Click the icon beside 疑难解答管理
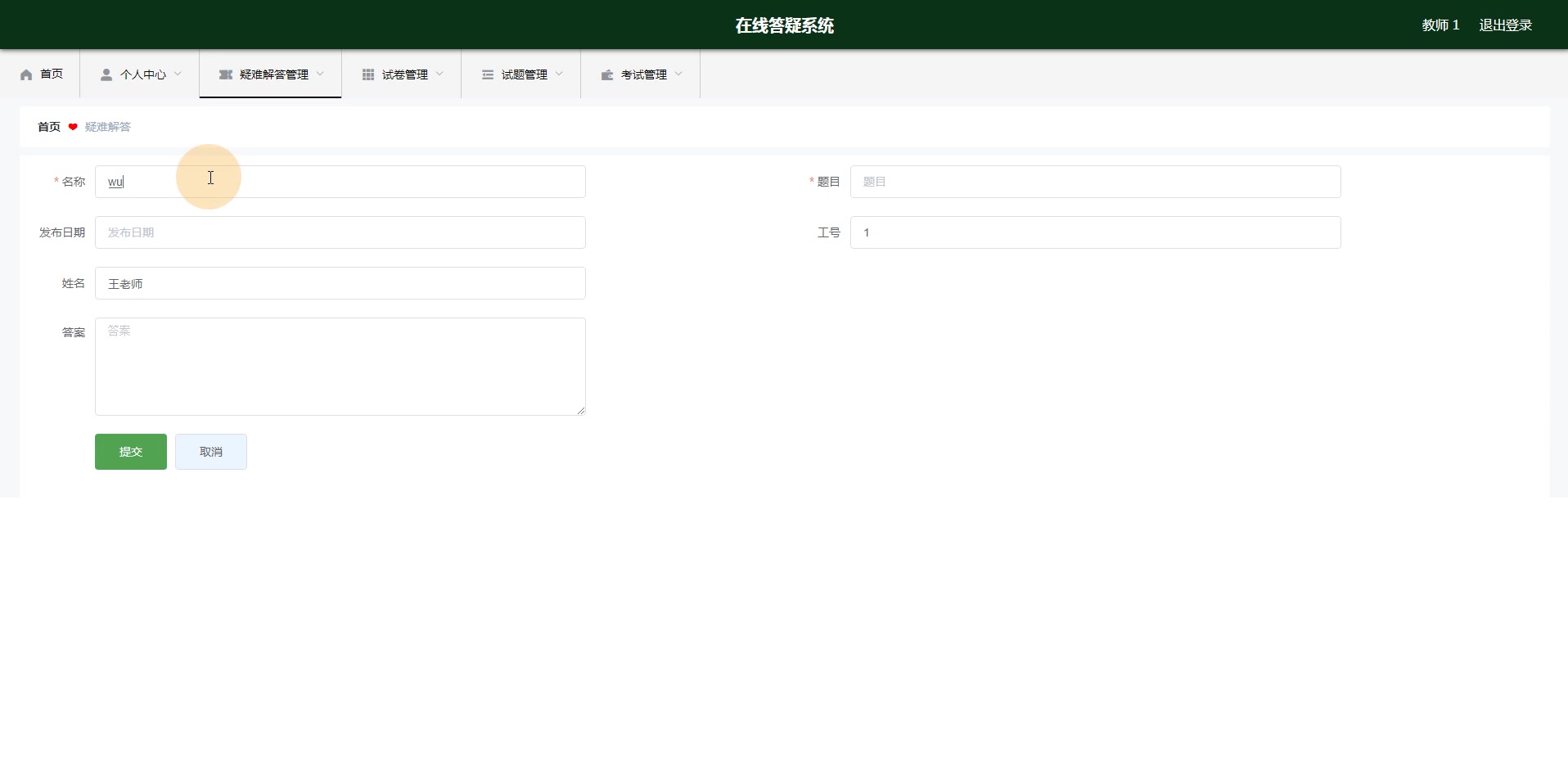This screenshot has width=1568, height=766. point(226,74)
